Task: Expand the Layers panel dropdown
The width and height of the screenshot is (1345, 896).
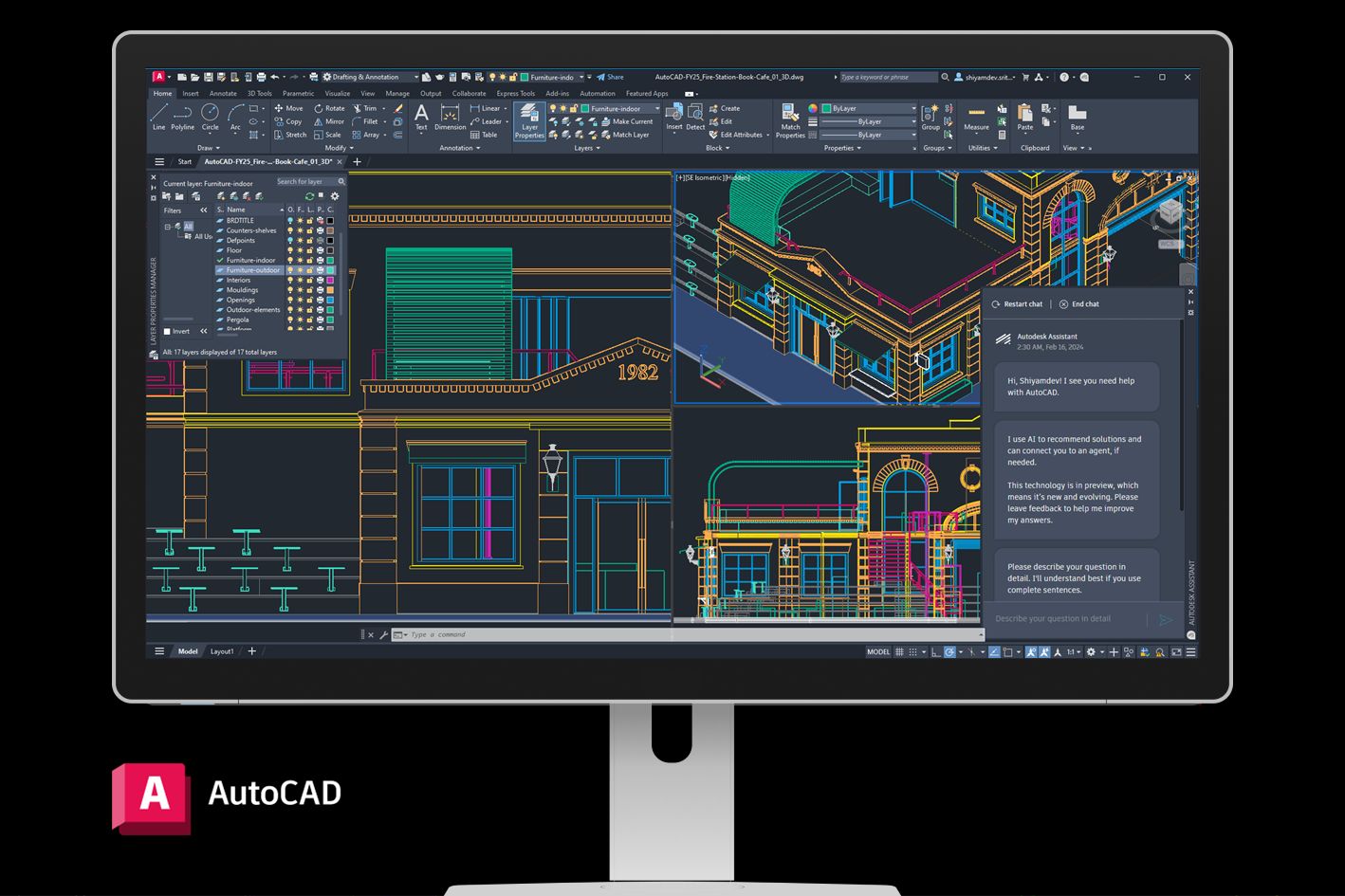Action: pyautogui.click(x=586, y=148)
